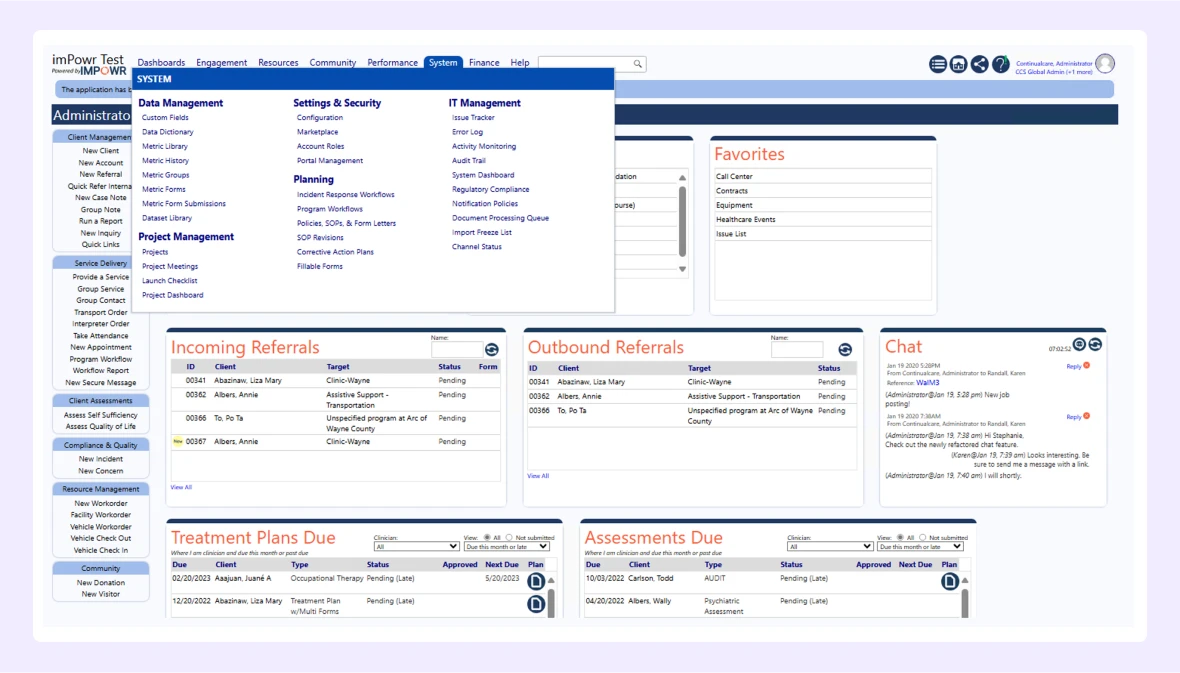Open Project Dashboard link
Viewport: 1180px width, 673px height.
pyautogui.click(x=173, y=295)
